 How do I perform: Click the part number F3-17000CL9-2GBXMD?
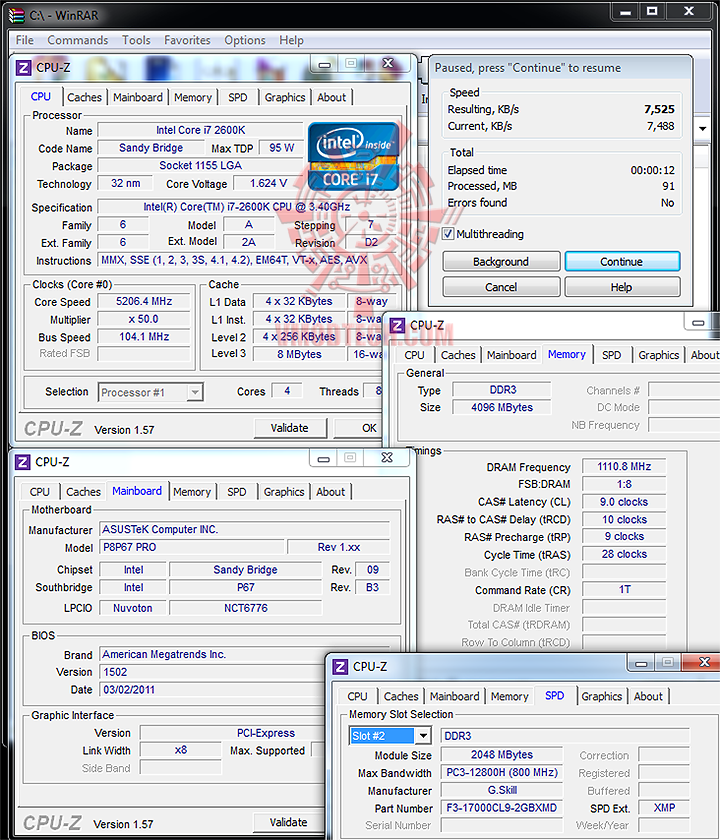click(x=501, y=808)
